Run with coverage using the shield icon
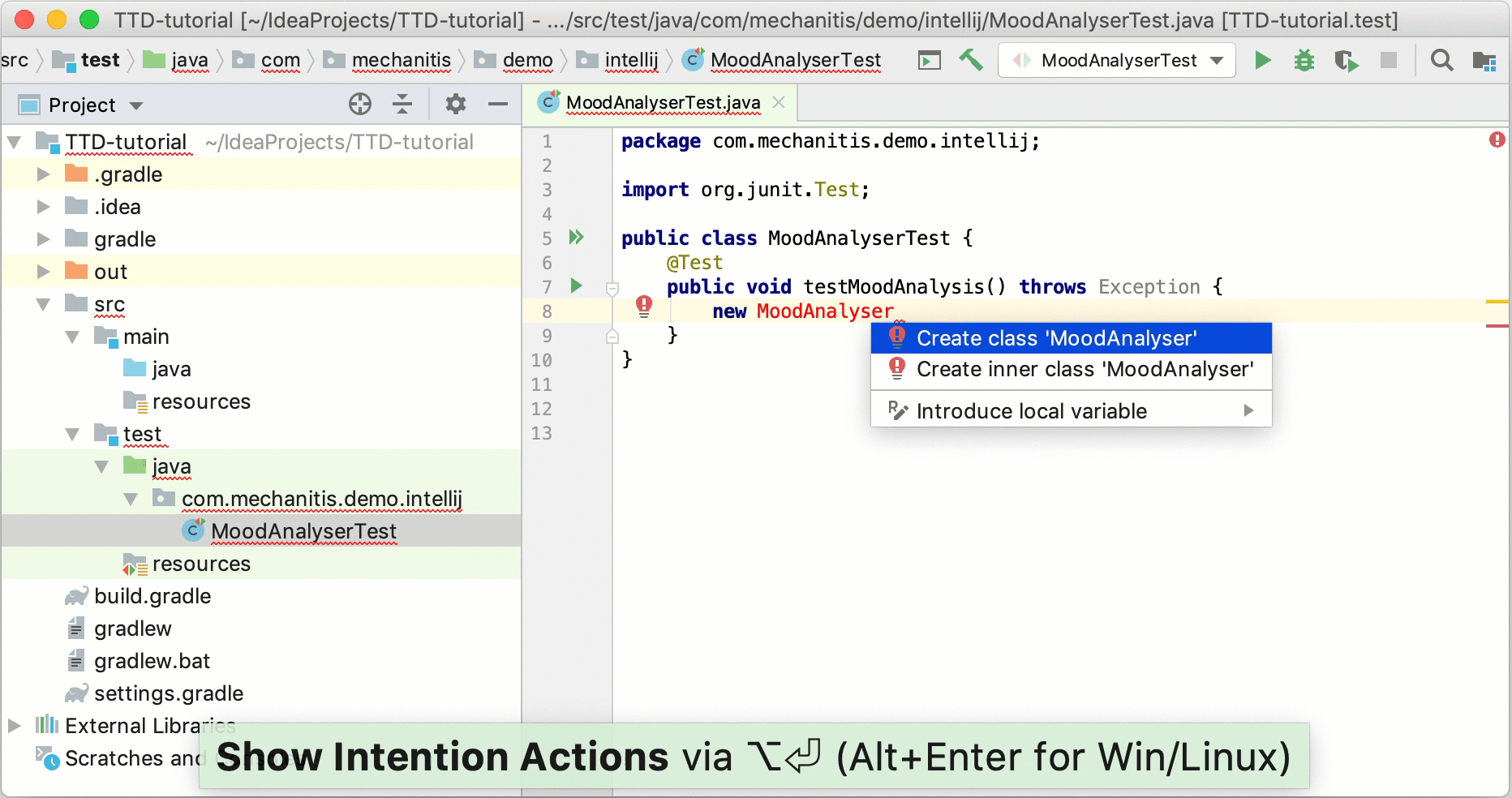1512x798 pixels. tap(1347, 60)
